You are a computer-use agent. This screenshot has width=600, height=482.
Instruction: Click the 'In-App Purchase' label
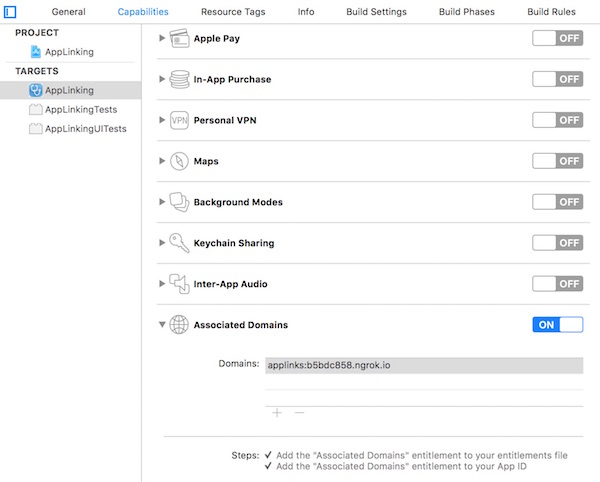pos(232,80)
